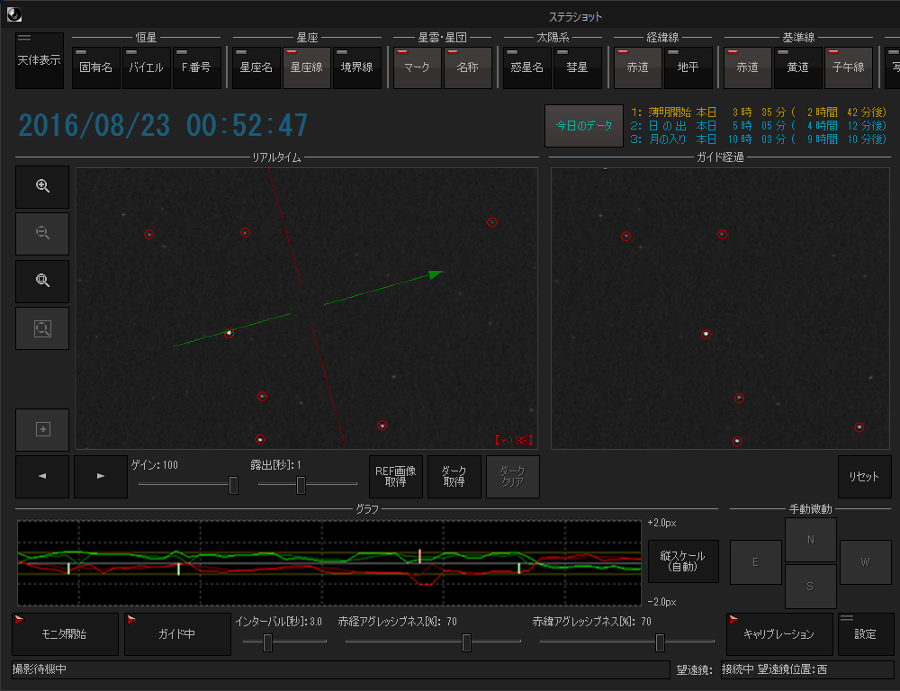
Task: Click the キャリブレーション button
Action: 777,634
